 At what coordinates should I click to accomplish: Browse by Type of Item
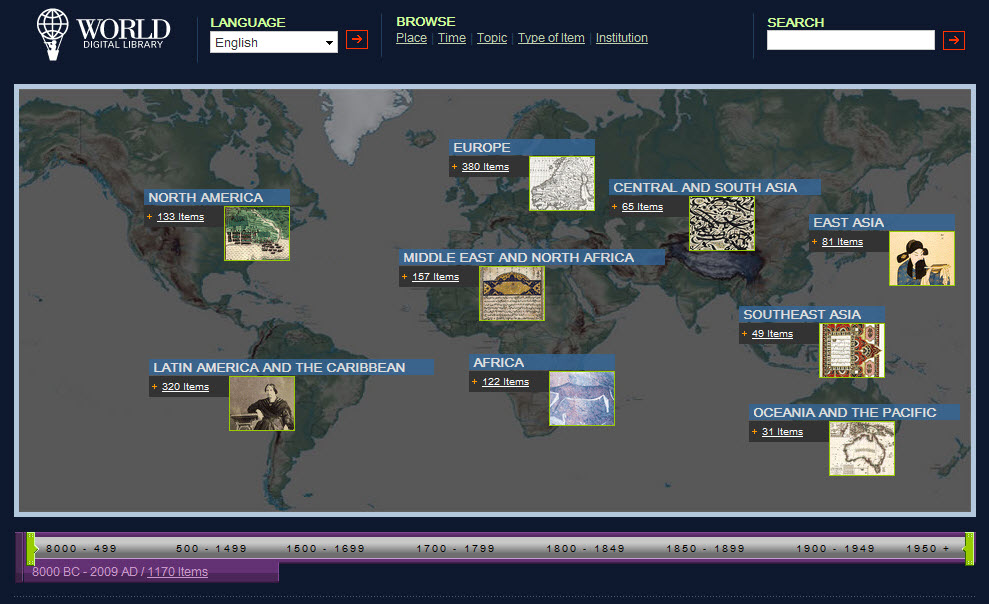551,38
